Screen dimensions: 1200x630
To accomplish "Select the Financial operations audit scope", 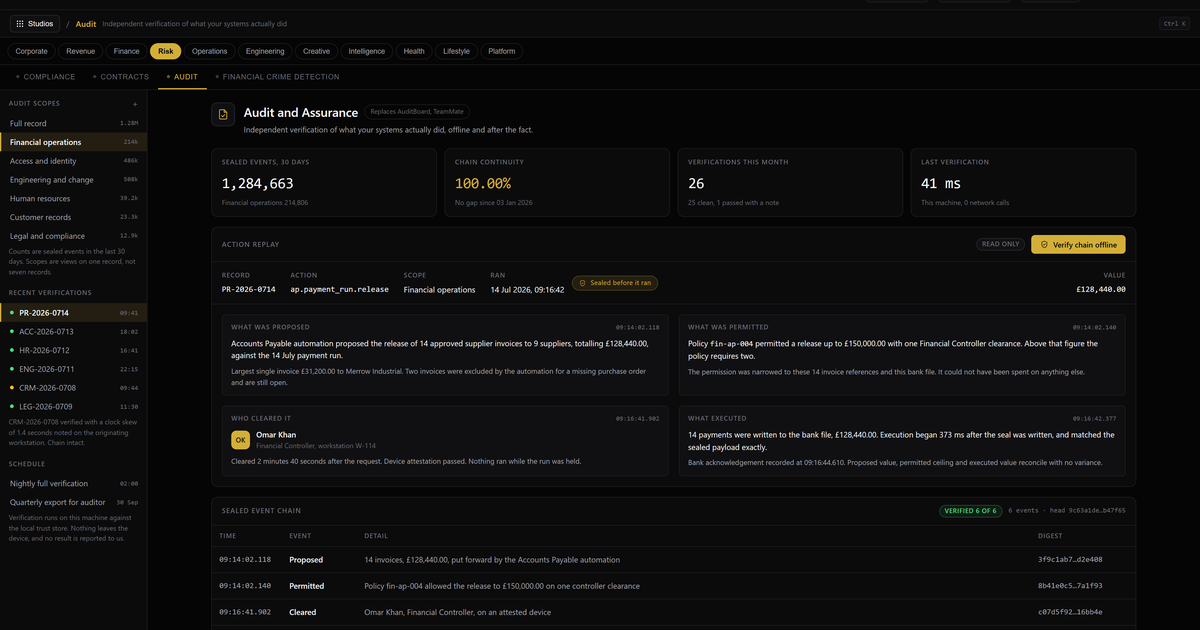I will [x=73, y=142].
